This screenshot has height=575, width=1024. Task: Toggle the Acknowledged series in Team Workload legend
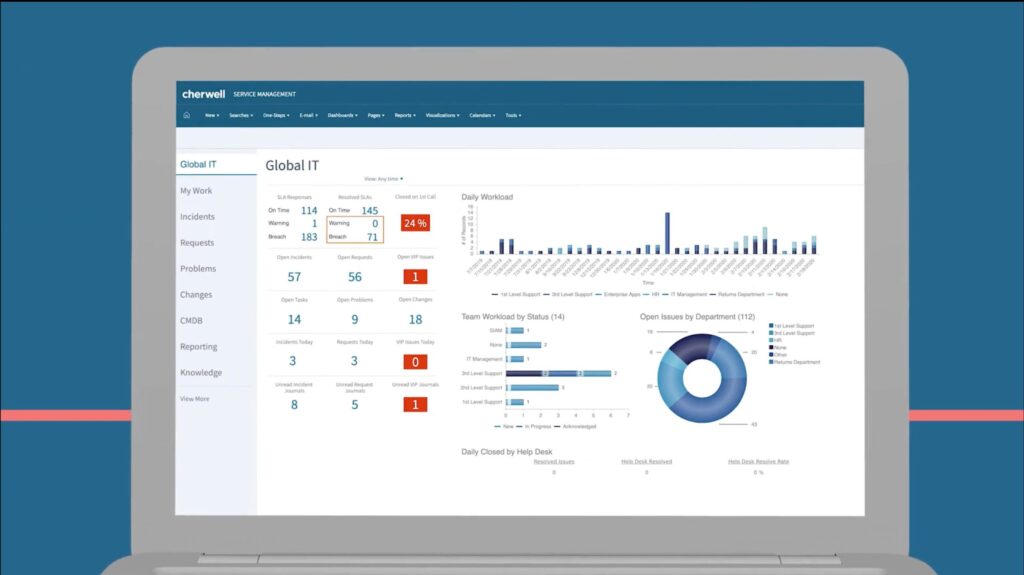(x=576, y=426)
